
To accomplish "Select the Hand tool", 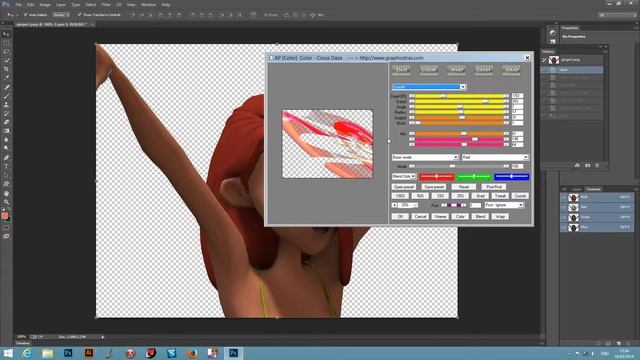I will [x=6, y=193].
